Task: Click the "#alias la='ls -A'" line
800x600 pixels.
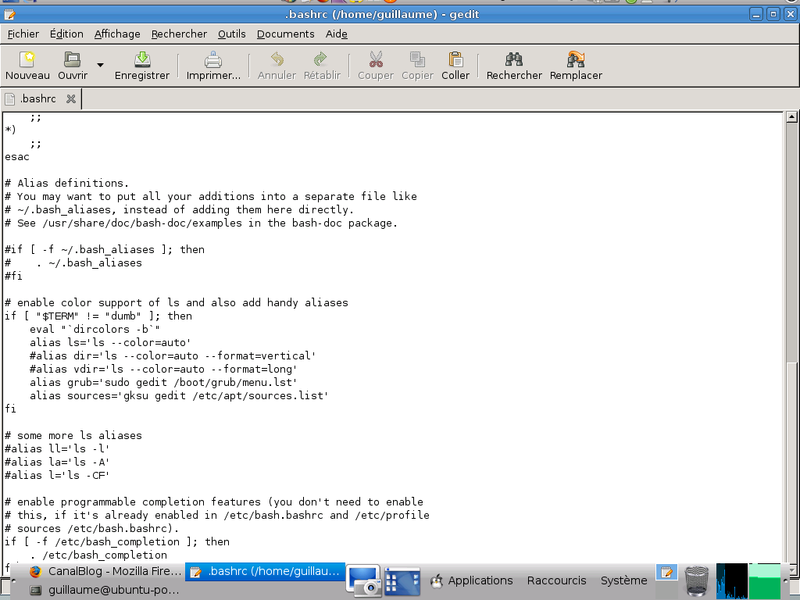Action: [x=57, y=462]
